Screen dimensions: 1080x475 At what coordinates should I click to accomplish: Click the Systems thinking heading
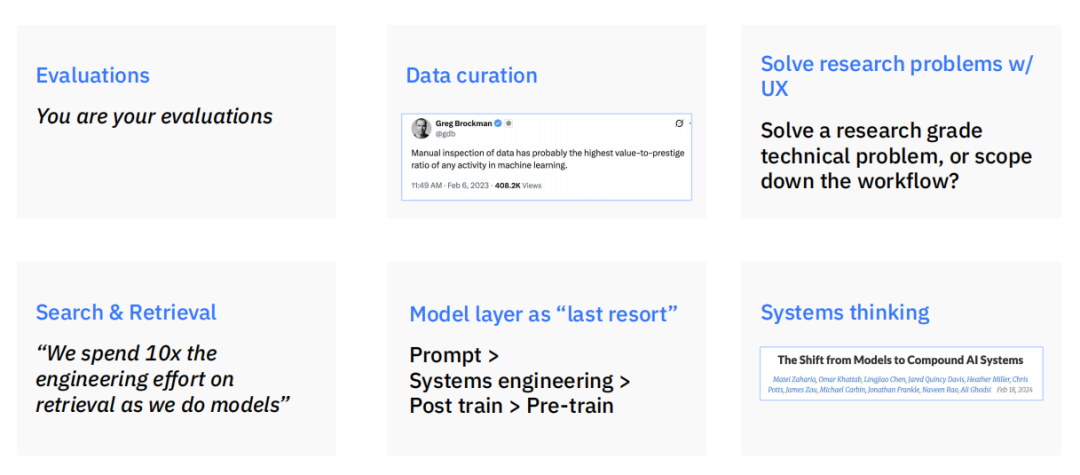845,313
